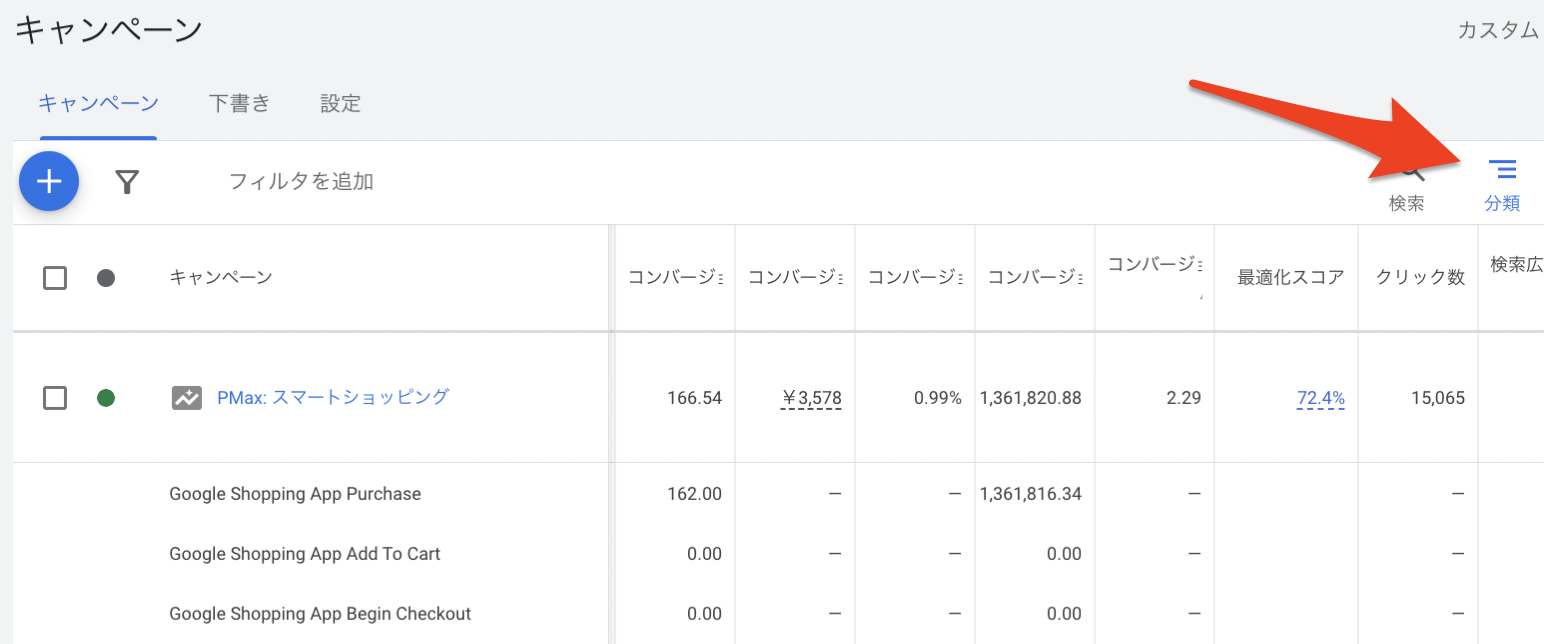Click the フィルタを追加 input field
1544x644 pixels.
pos(301,181)
